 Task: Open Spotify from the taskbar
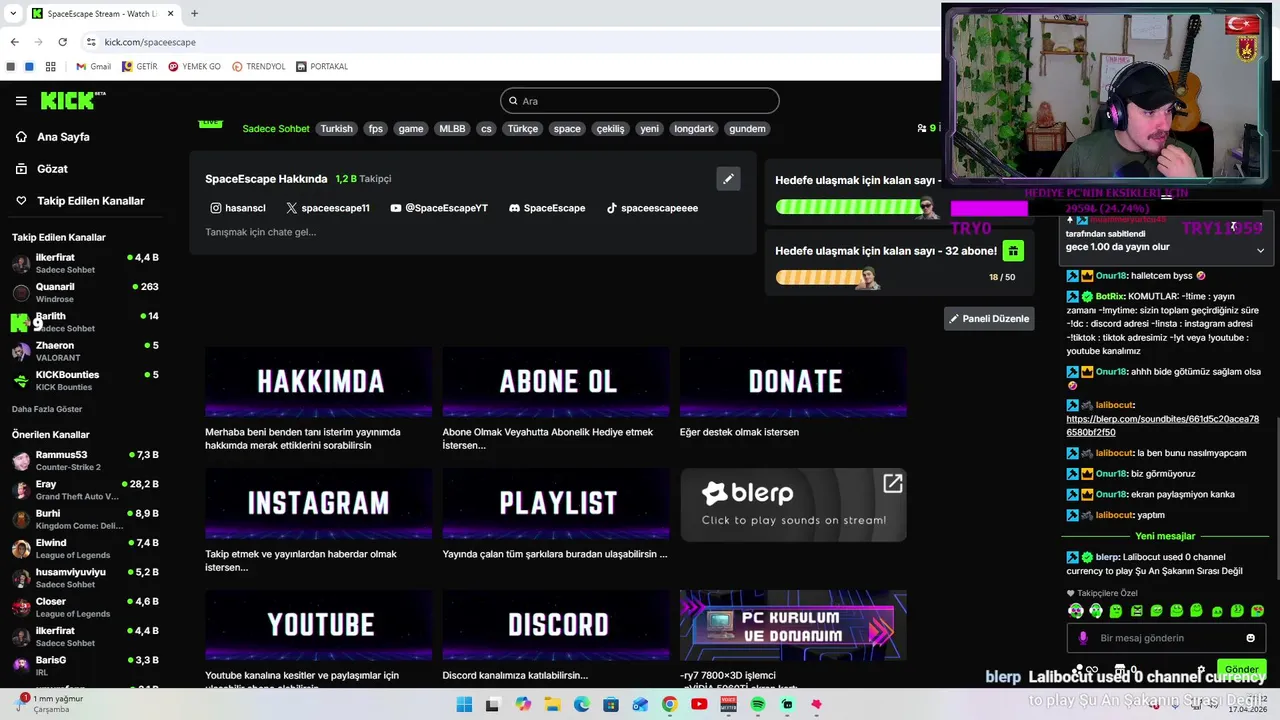click(x=758, y=705)
